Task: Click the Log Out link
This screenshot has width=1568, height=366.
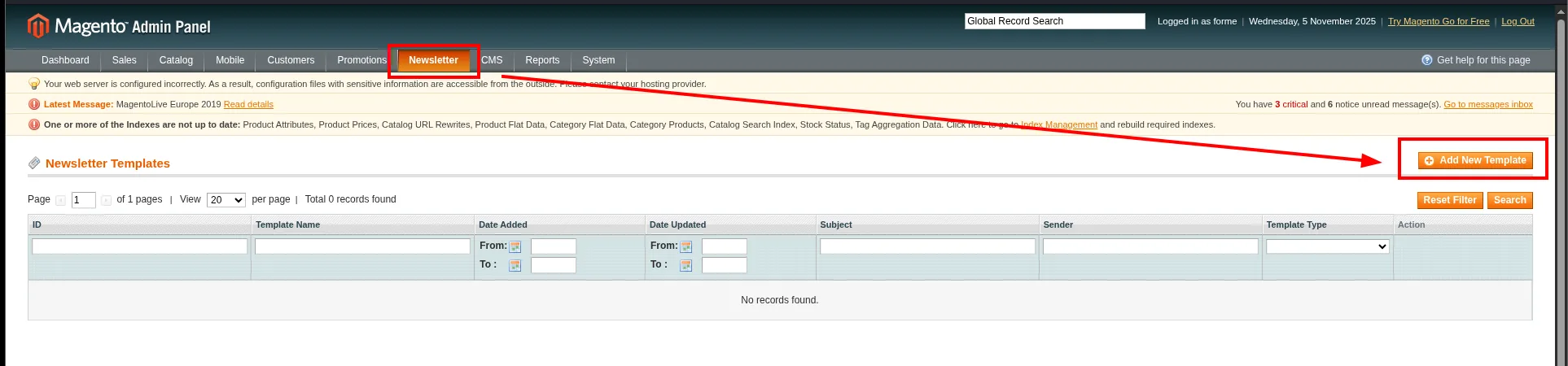Action: tap(1518, 22)
